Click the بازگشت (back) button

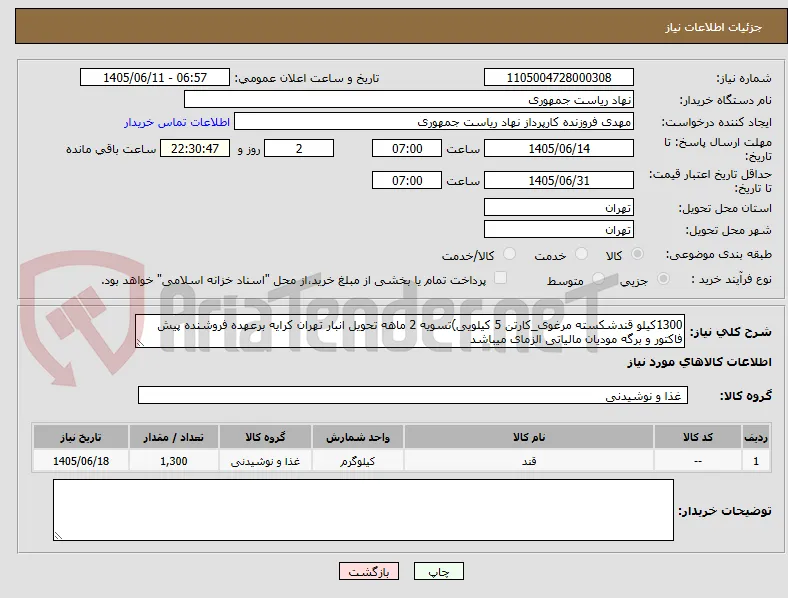[369, 571]
